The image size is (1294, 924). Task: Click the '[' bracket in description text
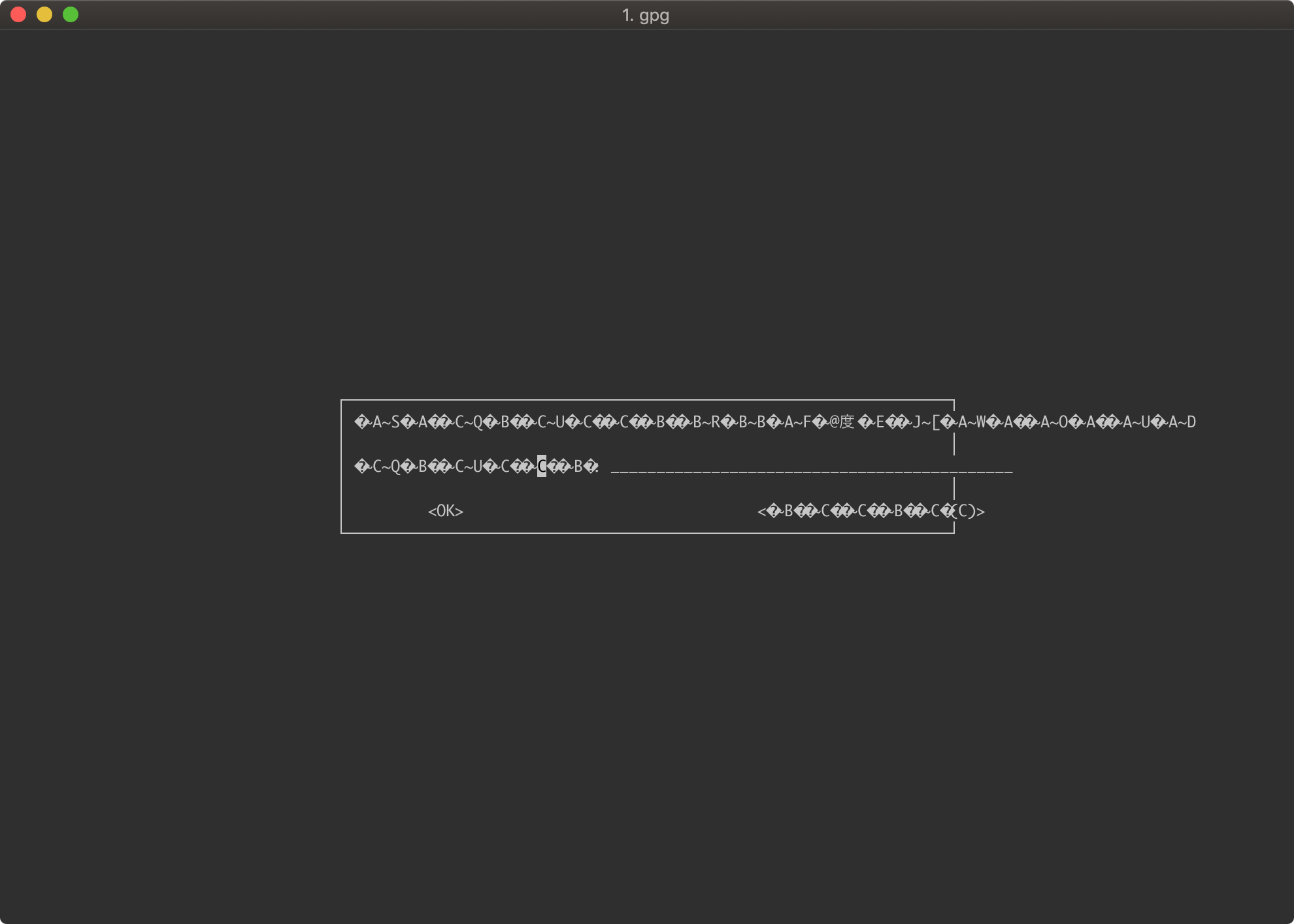pyautogui.click(x=936, y=422)
